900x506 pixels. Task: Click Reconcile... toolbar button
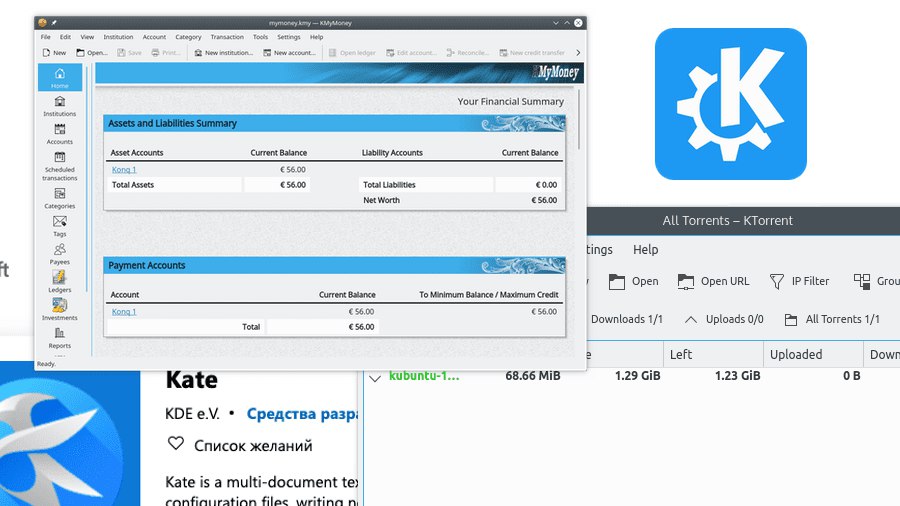point(467,53)
